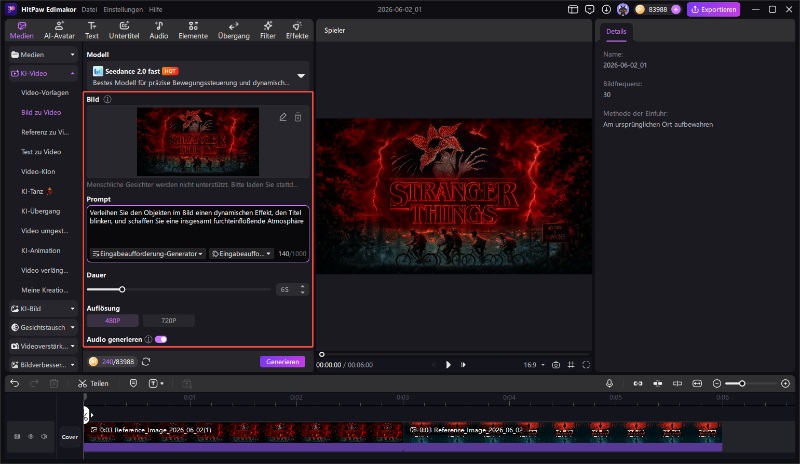
Task: Delete the selected timeline clip
Action: tap(54, 383)
